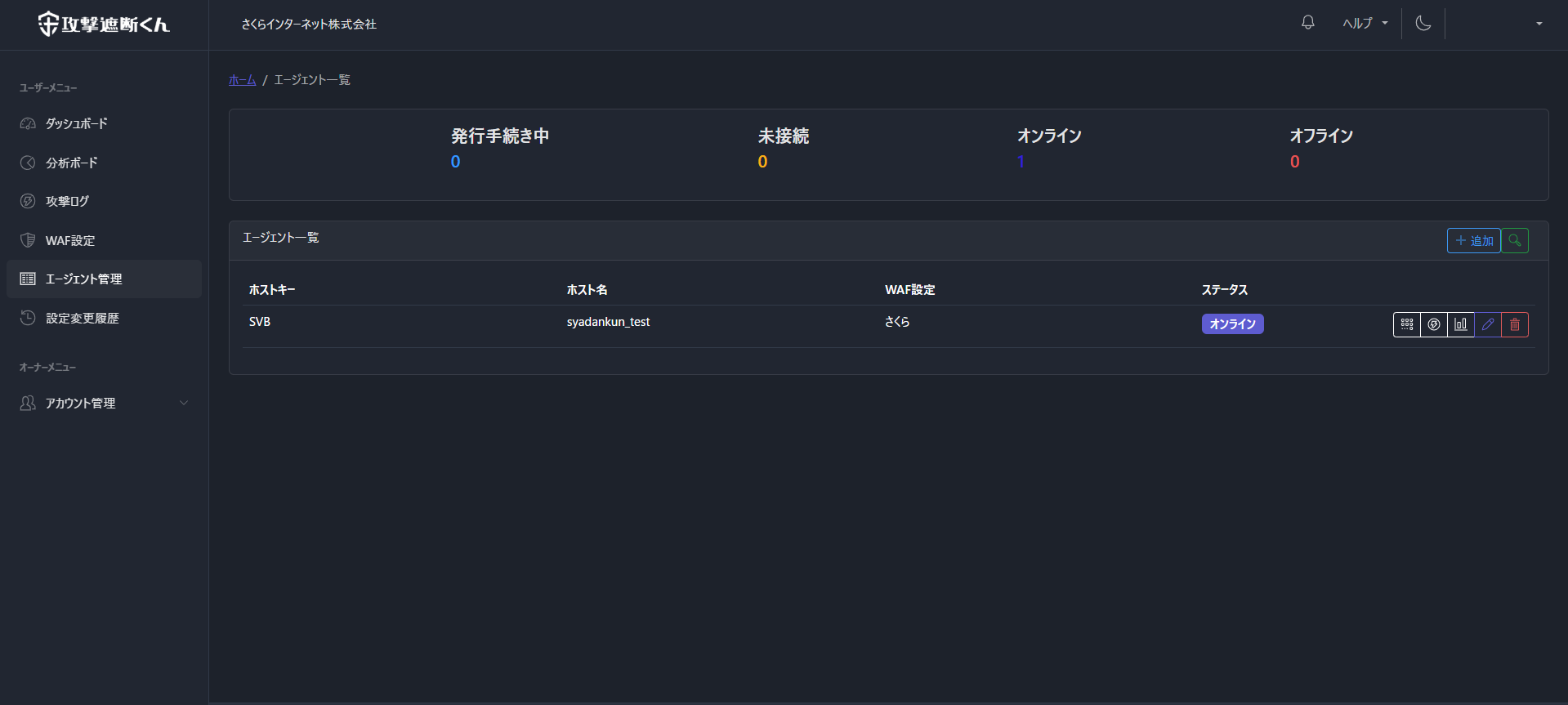Open notifications bell icon

(1307, 23)
